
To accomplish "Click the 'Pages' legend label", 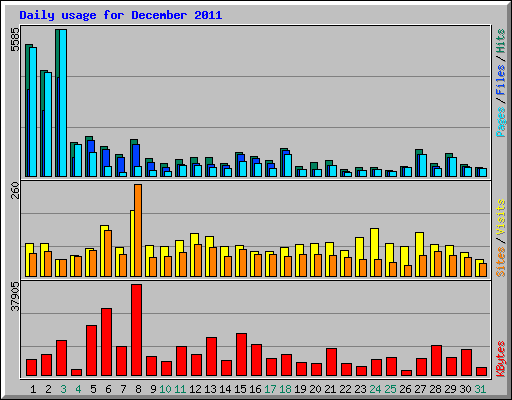I will 500,122.
